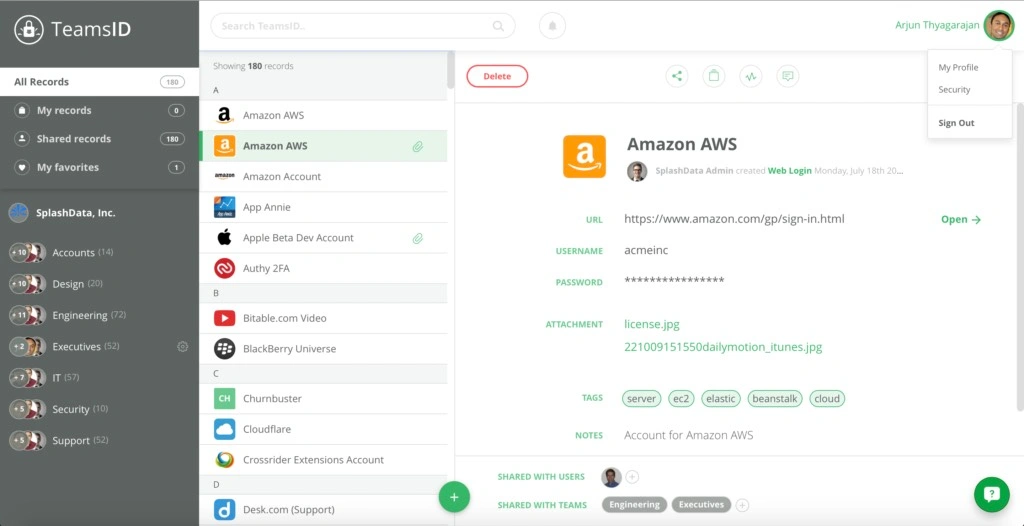Select My records in the sidebar

click(x=99, y=110)
